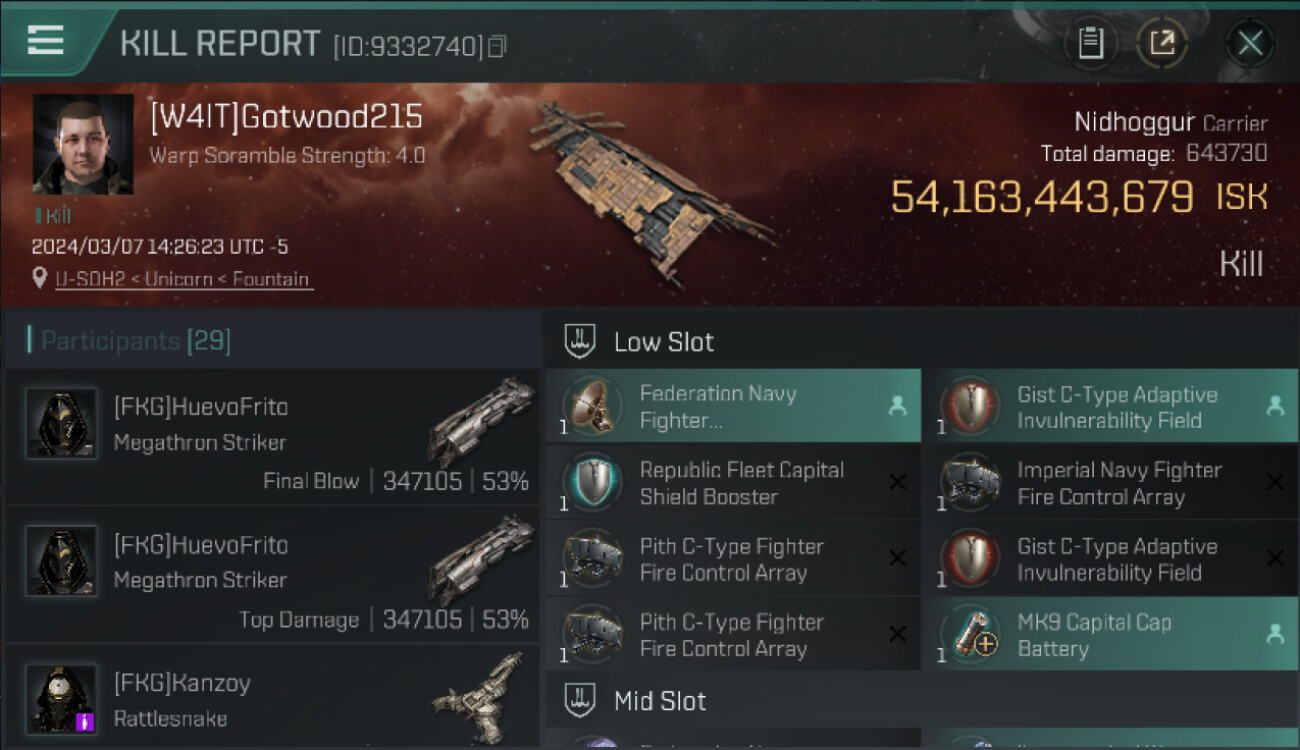Image resolution: width=1300 pixels, height=750 pixels.
Task: Select the Participants tab header
Action: (x=136, y=341)
